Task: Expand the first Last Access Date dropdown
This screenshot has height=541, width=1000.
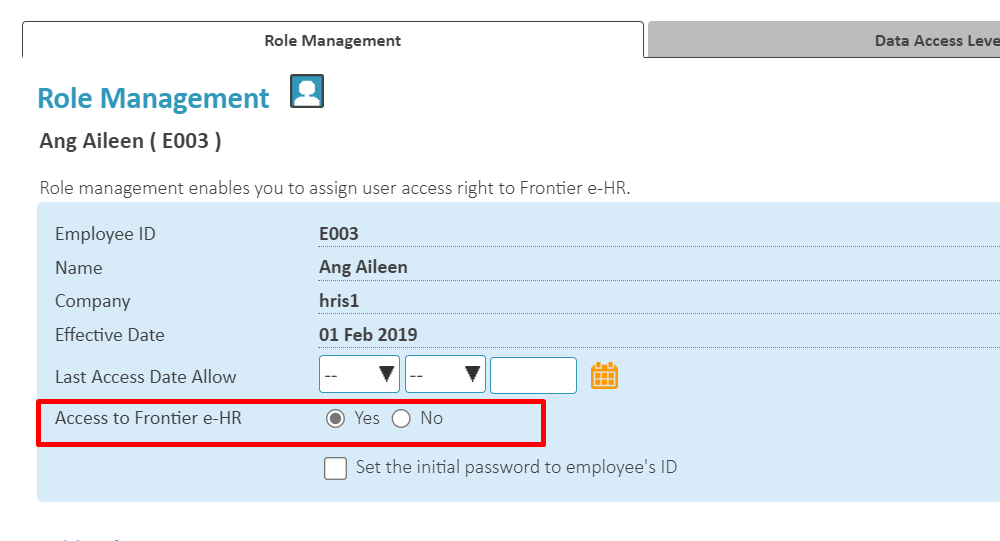Action: click(x=359, y=375)
